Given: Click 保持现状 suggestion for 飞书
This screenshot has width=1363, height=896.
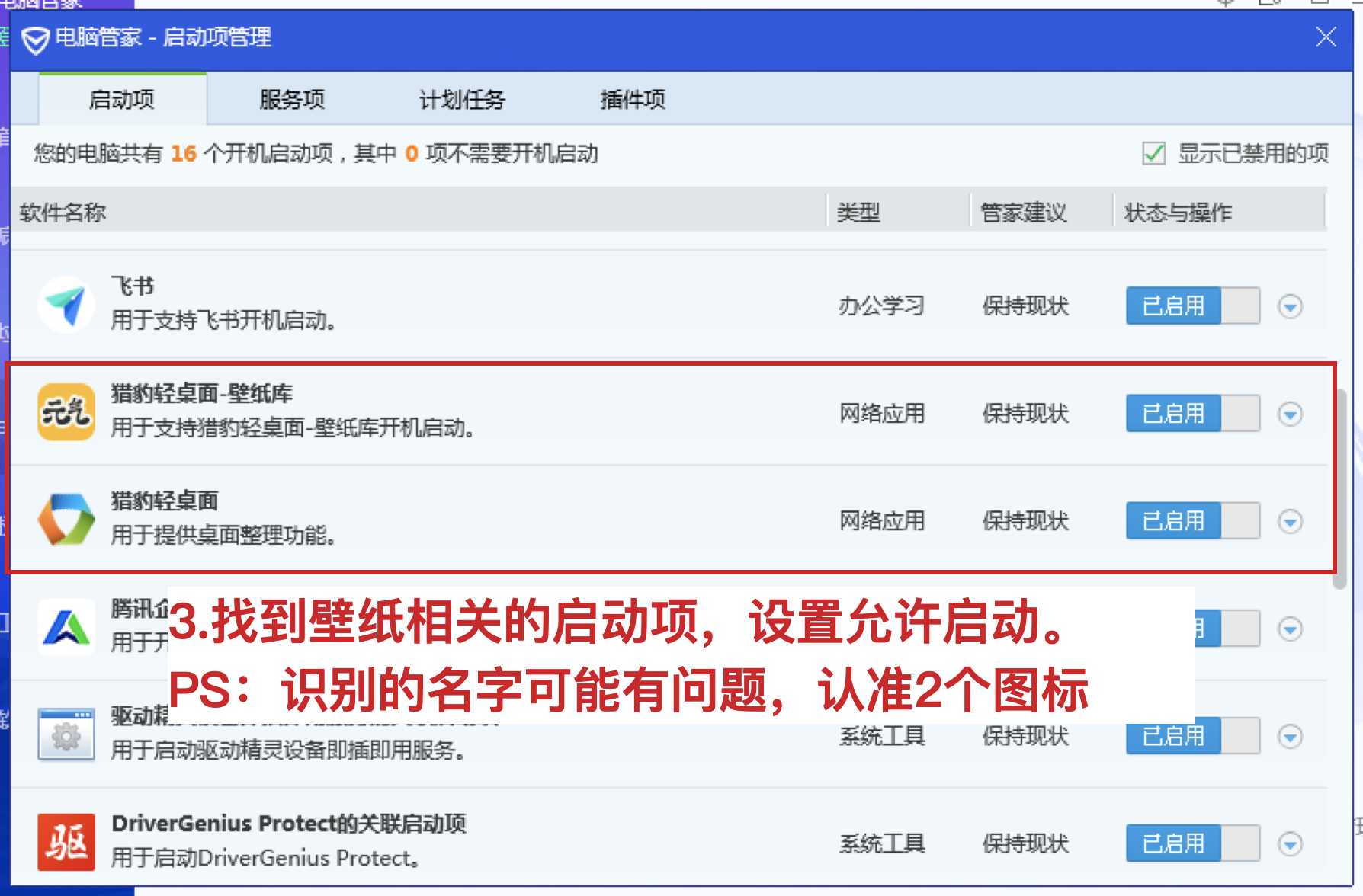Looking at the screenshot, I should 1025,306.
